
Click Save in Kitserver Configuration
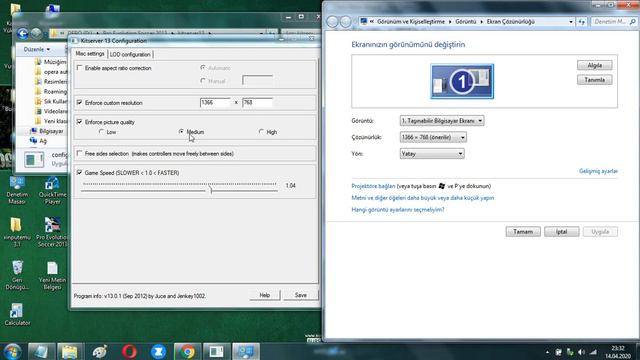(301, 295)
